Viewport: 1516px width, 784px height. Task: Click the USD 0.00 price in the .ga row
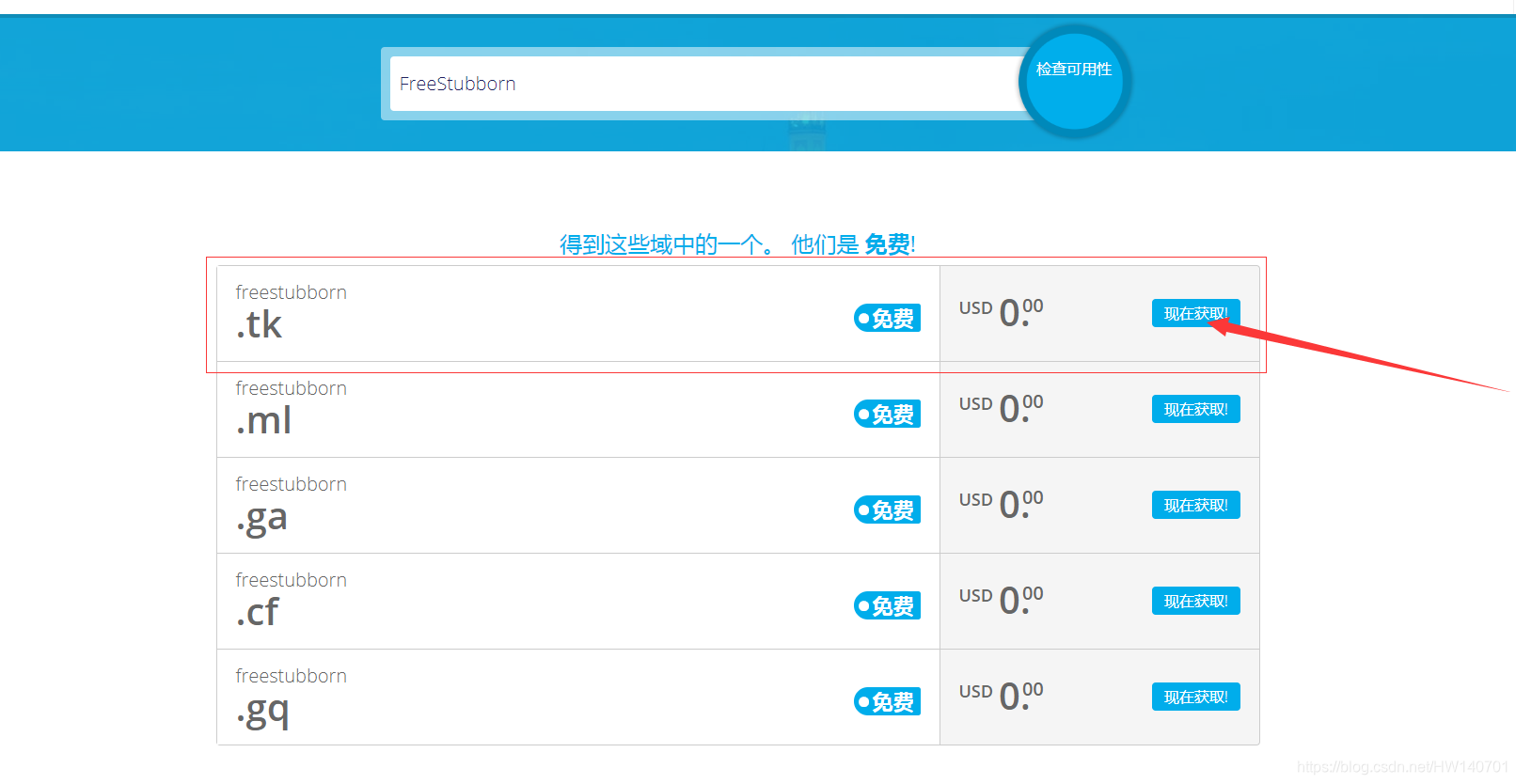[1001, 504]
